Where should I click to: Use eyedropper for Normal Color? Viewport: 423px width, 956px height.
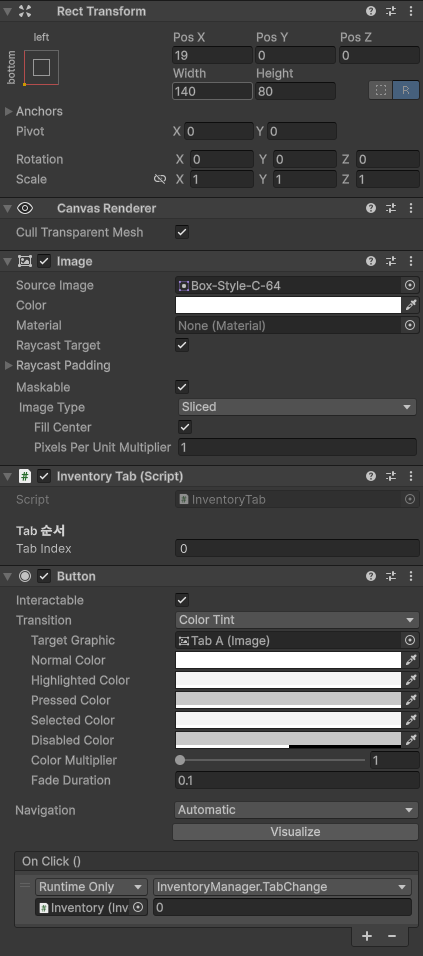click(x=411, y=660)
